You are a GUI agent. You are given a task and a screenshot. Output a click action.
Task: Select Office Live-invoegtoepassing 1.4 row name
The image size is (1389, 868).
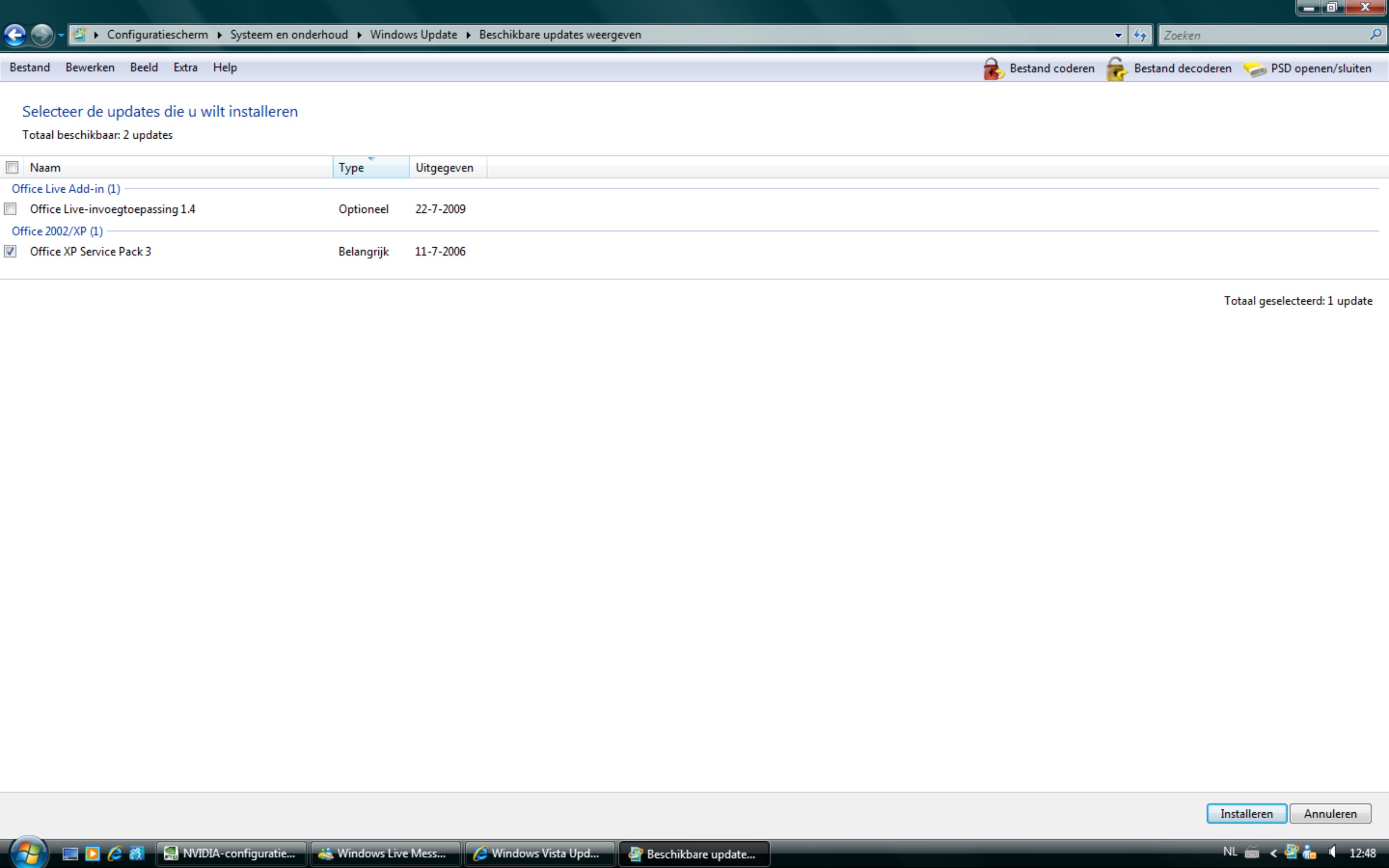(112, 209)
